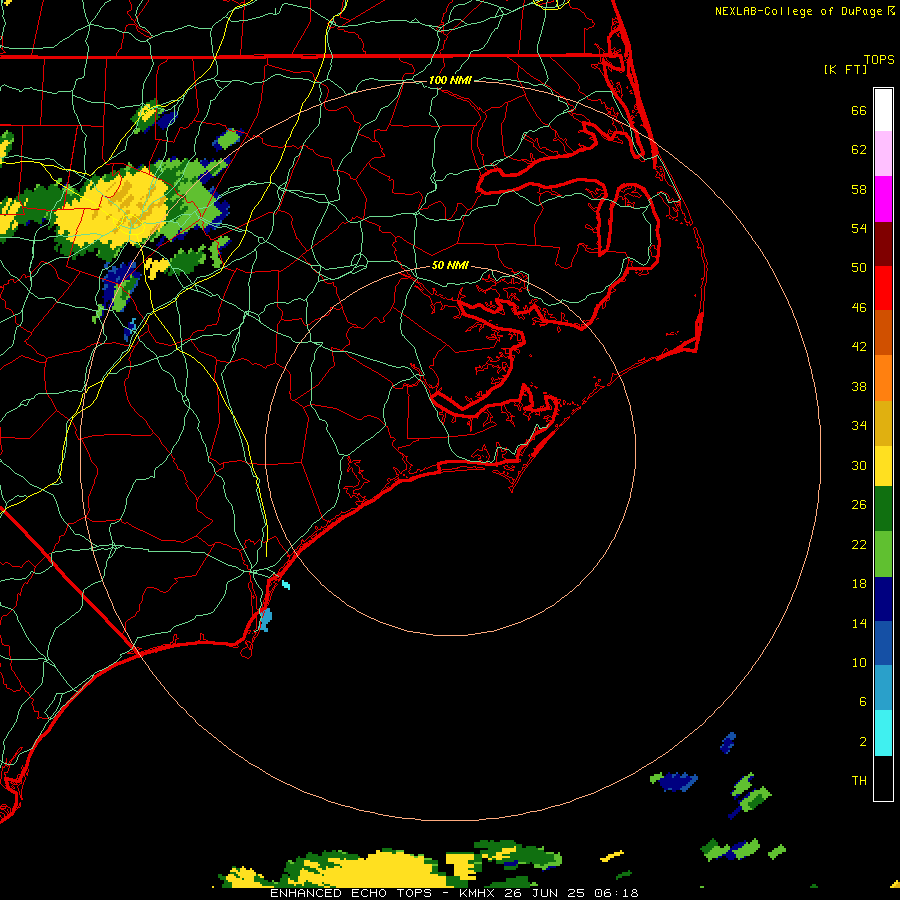The image size is (900, 900).
Task: Click the navy echo blob offshore southeast
Action: [676, 782]
